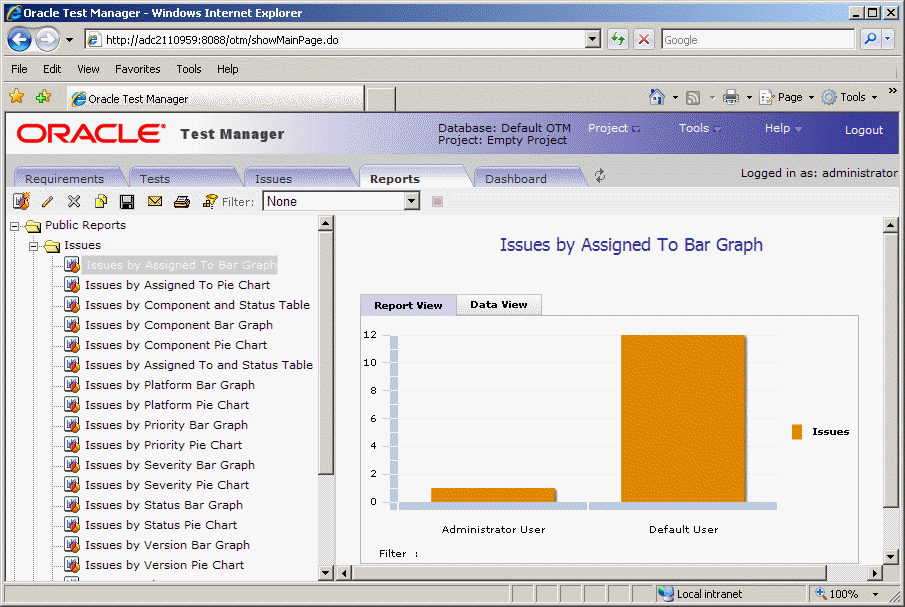Click the report tree vertical scrollbar down arrow

pos(326,573)
